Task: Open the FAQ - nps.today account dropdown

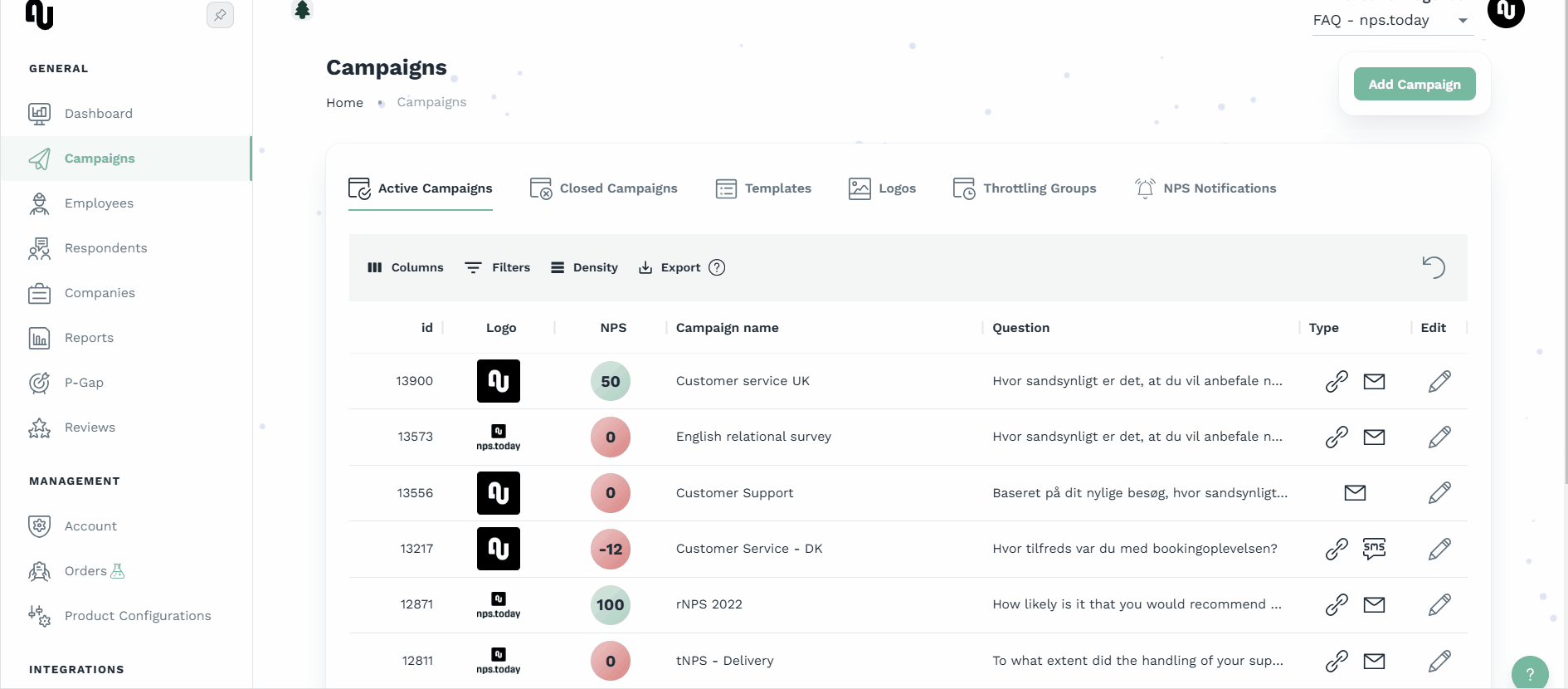Action: 1390,21
